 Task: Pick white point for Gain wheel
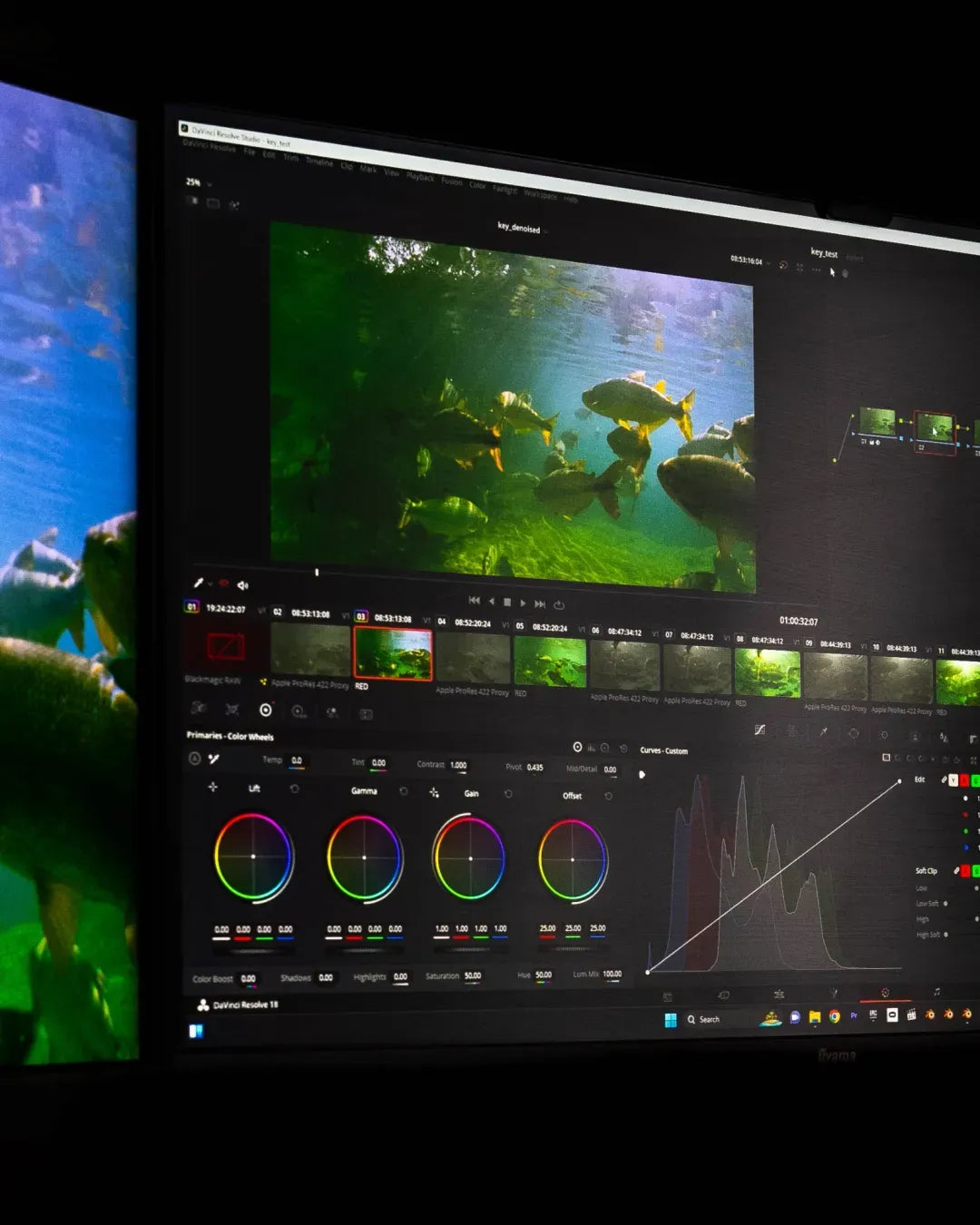[x=434, y=792]
